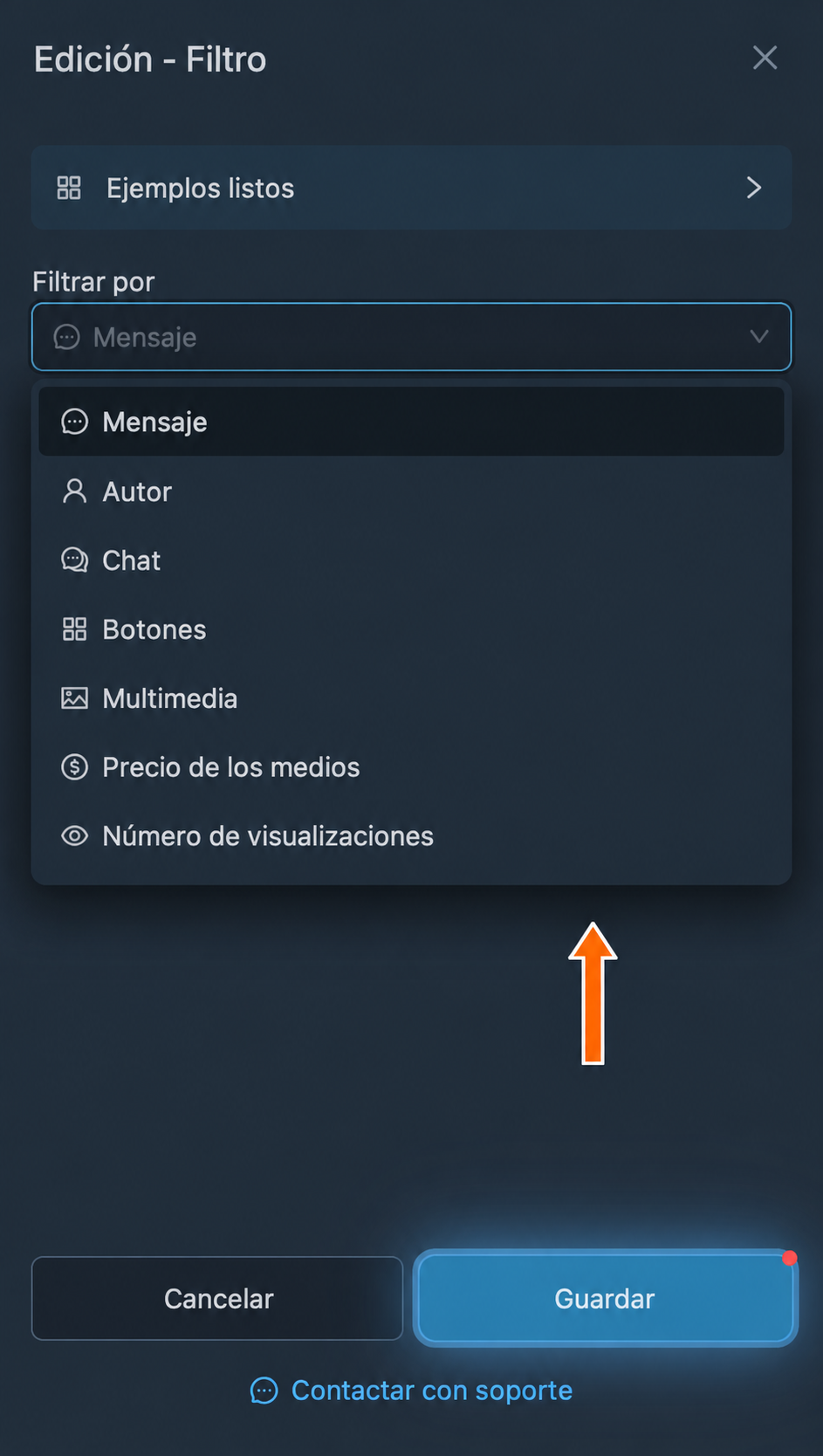Click the Guardar button
Image resolution: width=823 pixels, height=1456 pixels.
[605, 1299]
